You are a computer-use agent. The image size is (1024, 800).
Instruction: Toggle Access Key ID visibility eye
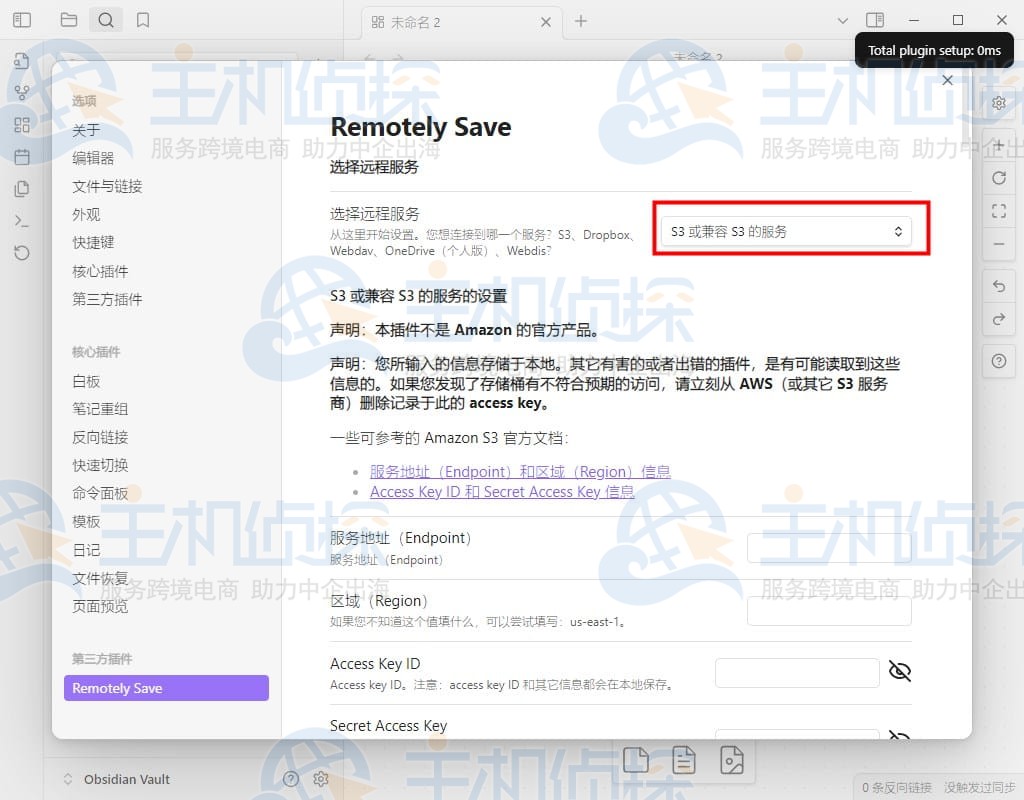pyautogui.click(x=899, y=671)
